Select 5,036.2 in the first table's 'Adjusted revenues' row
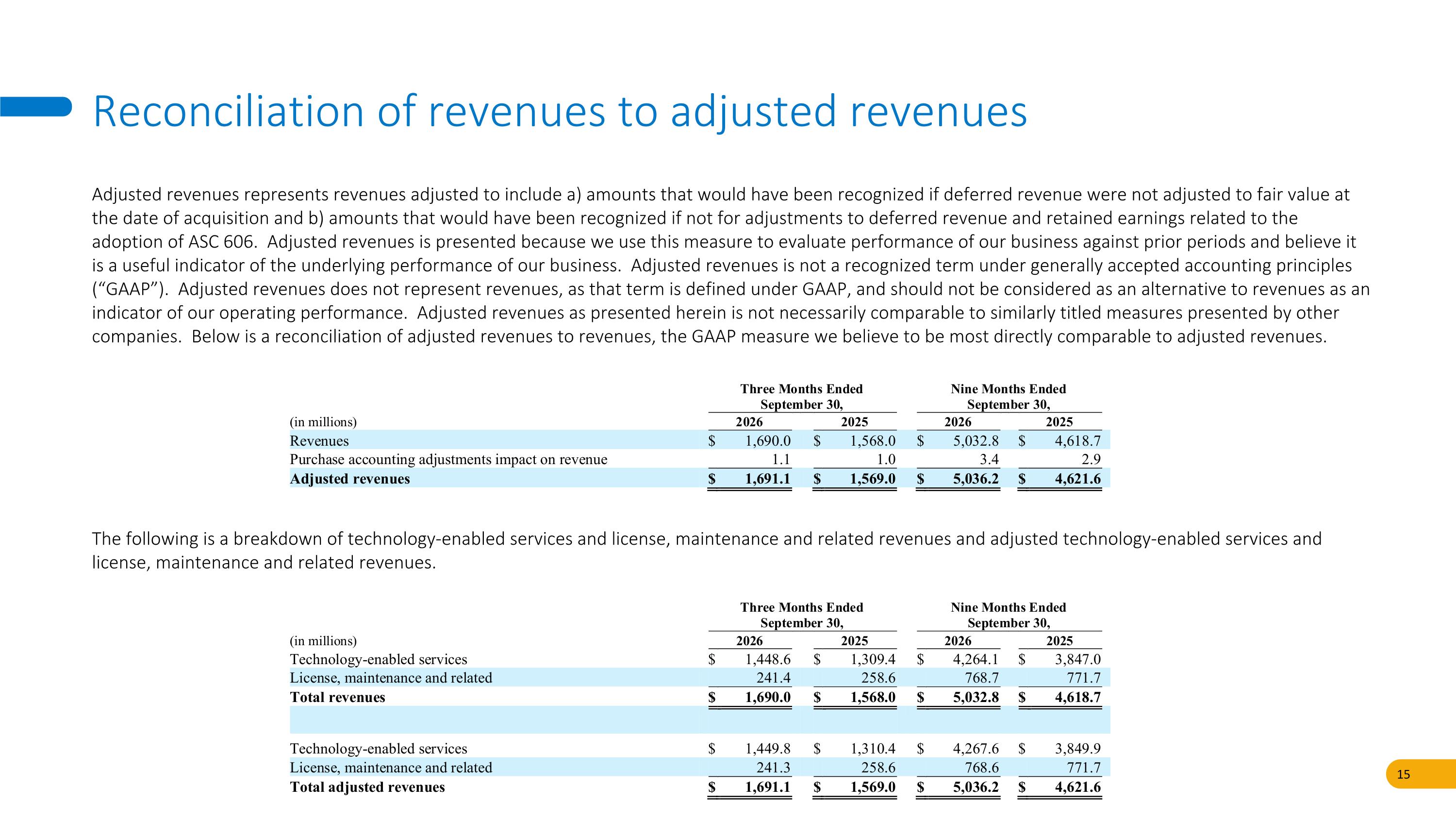The width and height of the screenshot is (1456, 819). [976, 479]
